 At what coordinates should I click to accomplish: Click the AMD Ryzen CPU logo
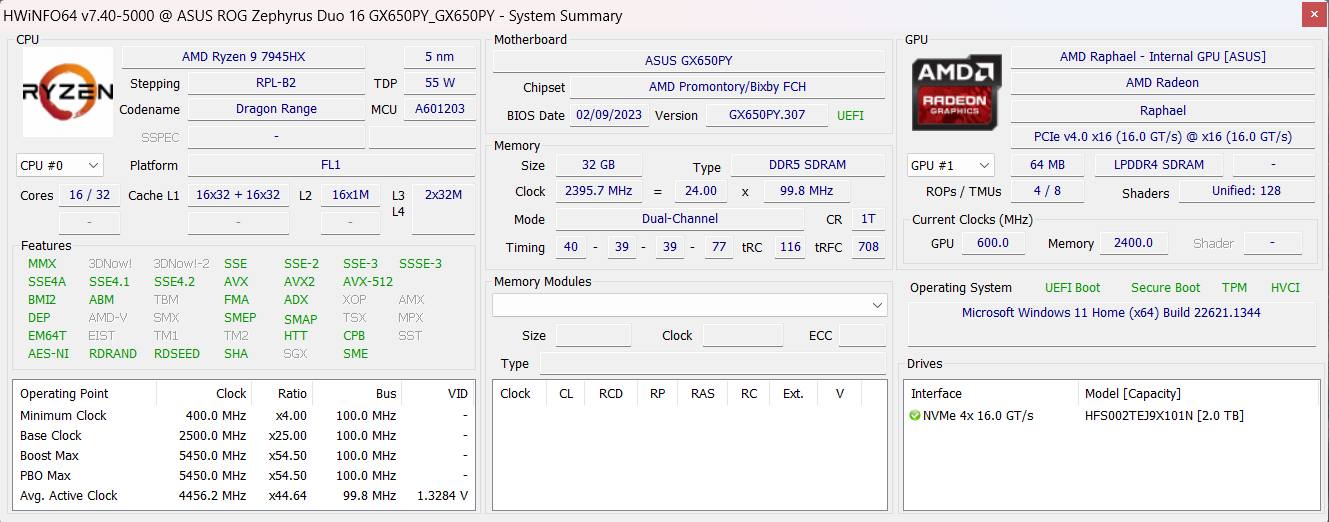pos(68,92)
